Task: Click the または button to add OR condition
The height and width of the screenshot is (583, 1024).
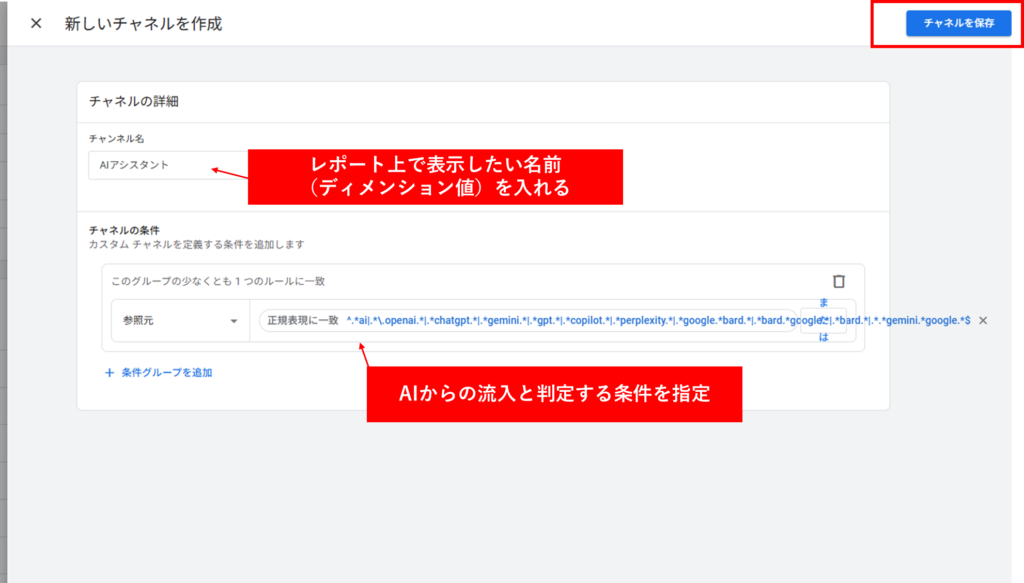Action: pos(825,320)
